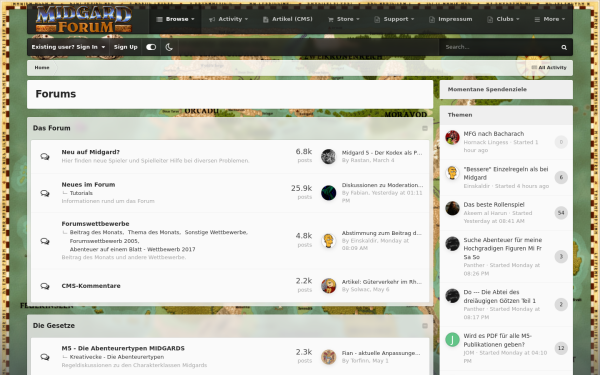
Task: Open latest post Midgard 5 - Der Kodex
Action: tap(382, 153)
